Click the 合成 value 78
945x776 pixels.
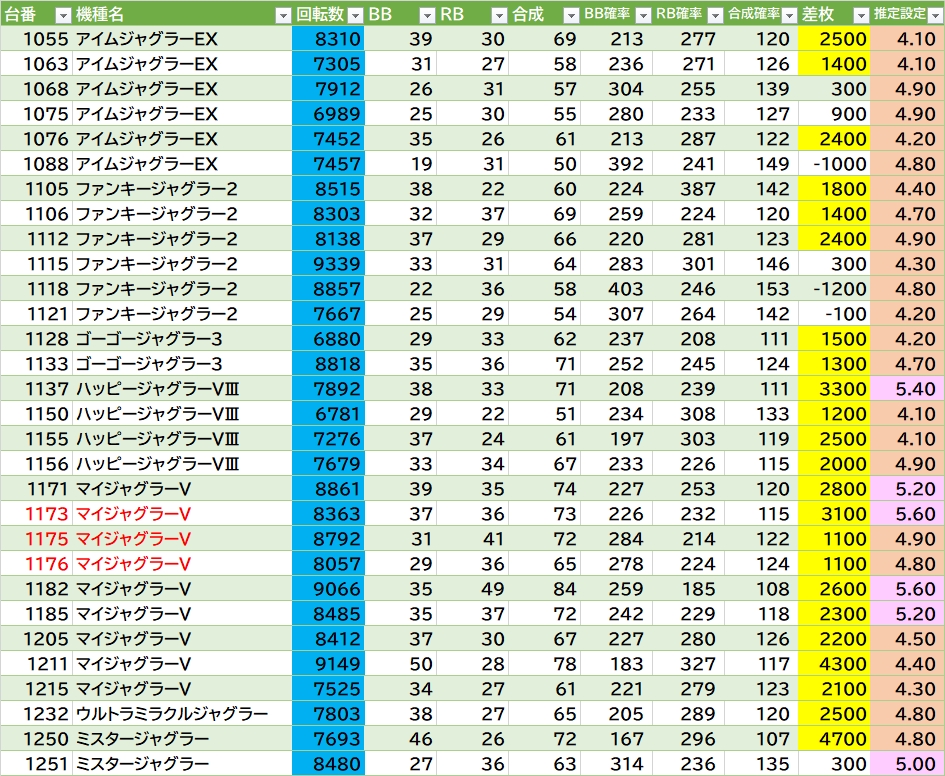click(565, 663)
